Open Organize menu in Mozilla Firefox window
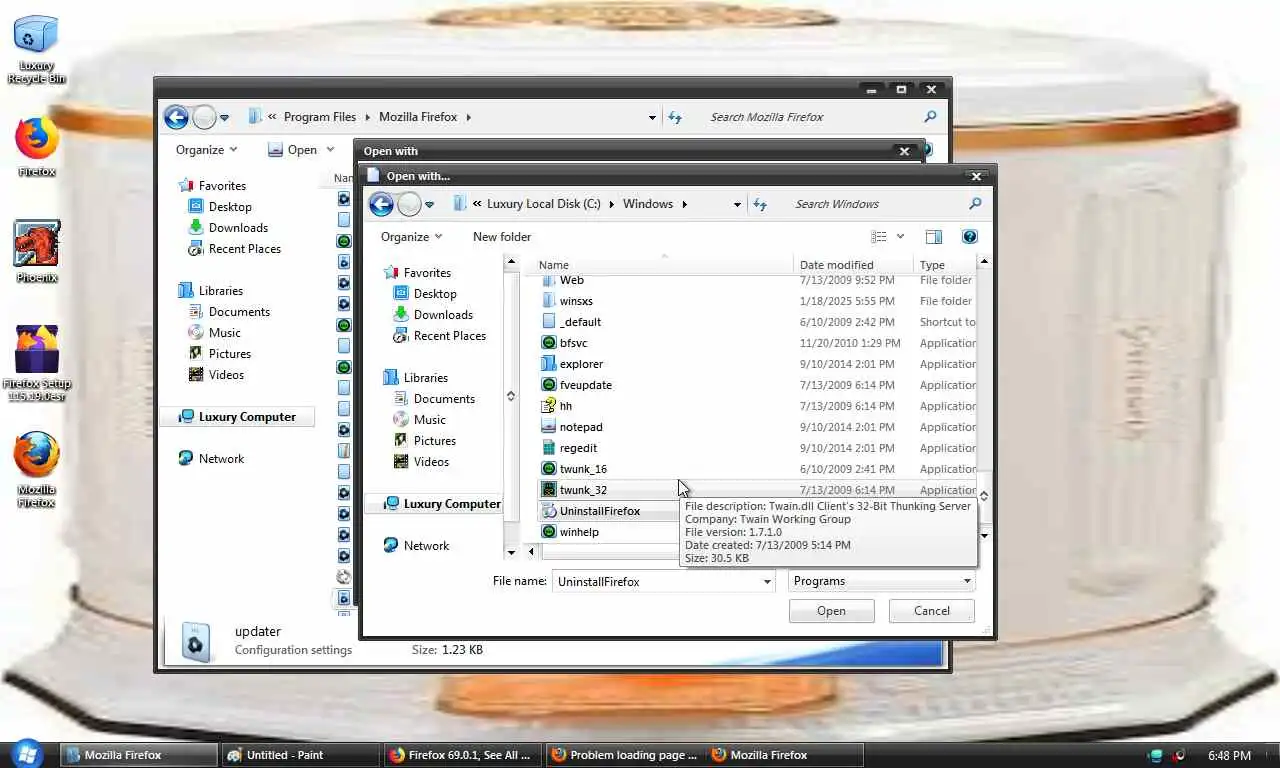The width and height of the screenshot is (1280, 768). [x=206, y=150]
